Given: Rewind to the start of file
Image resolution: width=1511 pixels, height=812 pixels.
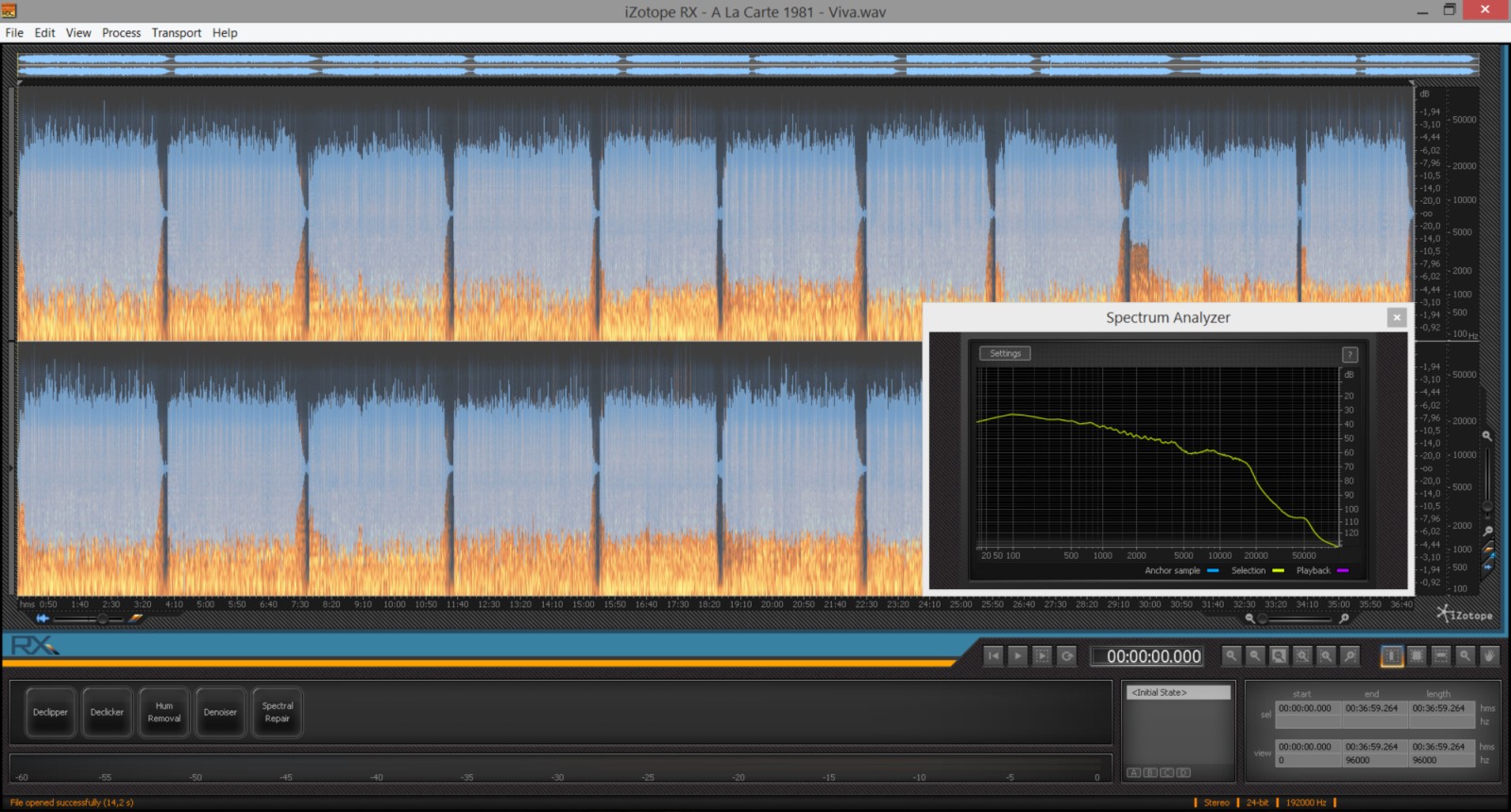Looking at the screenshot, I should coord(993,656).
